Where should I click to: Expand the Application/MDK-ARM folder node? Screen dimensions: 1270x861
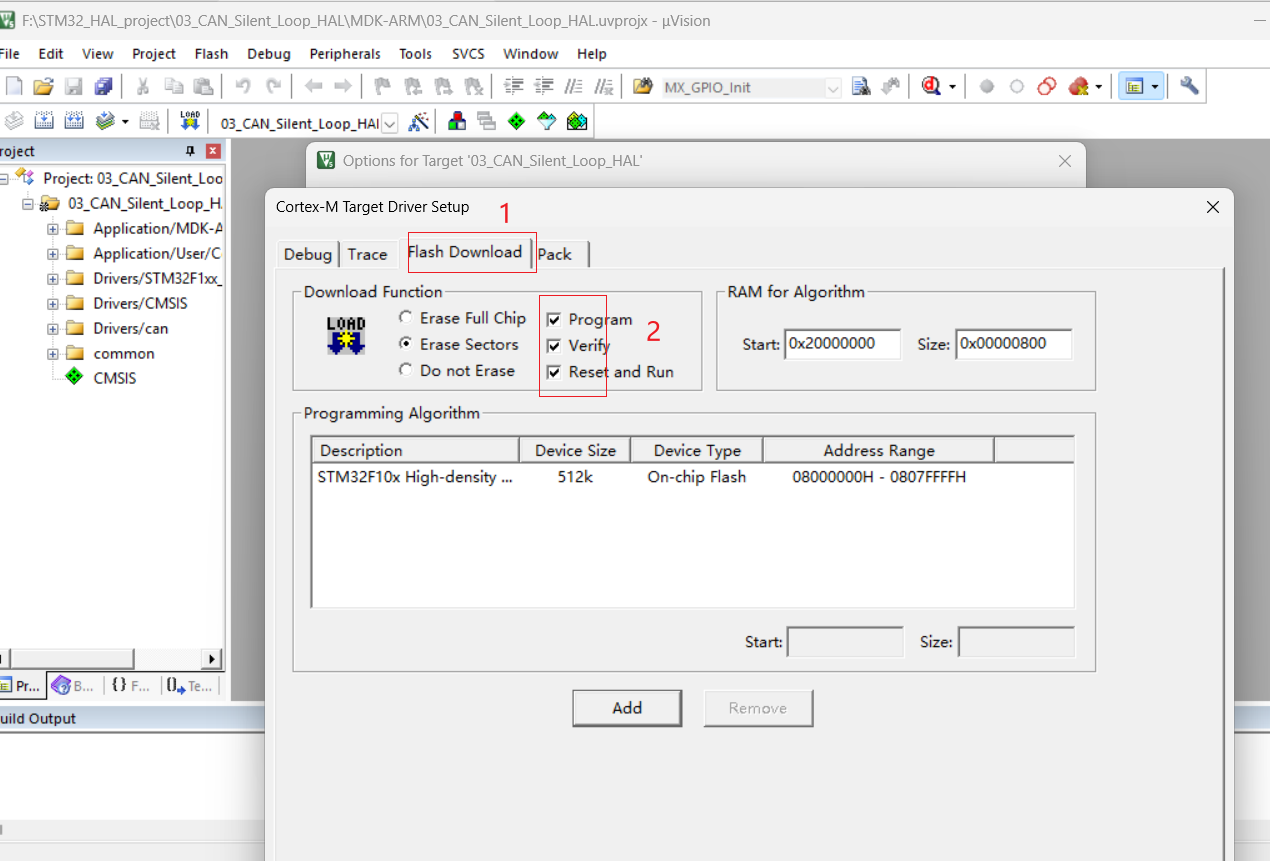(x=53, y=228)
